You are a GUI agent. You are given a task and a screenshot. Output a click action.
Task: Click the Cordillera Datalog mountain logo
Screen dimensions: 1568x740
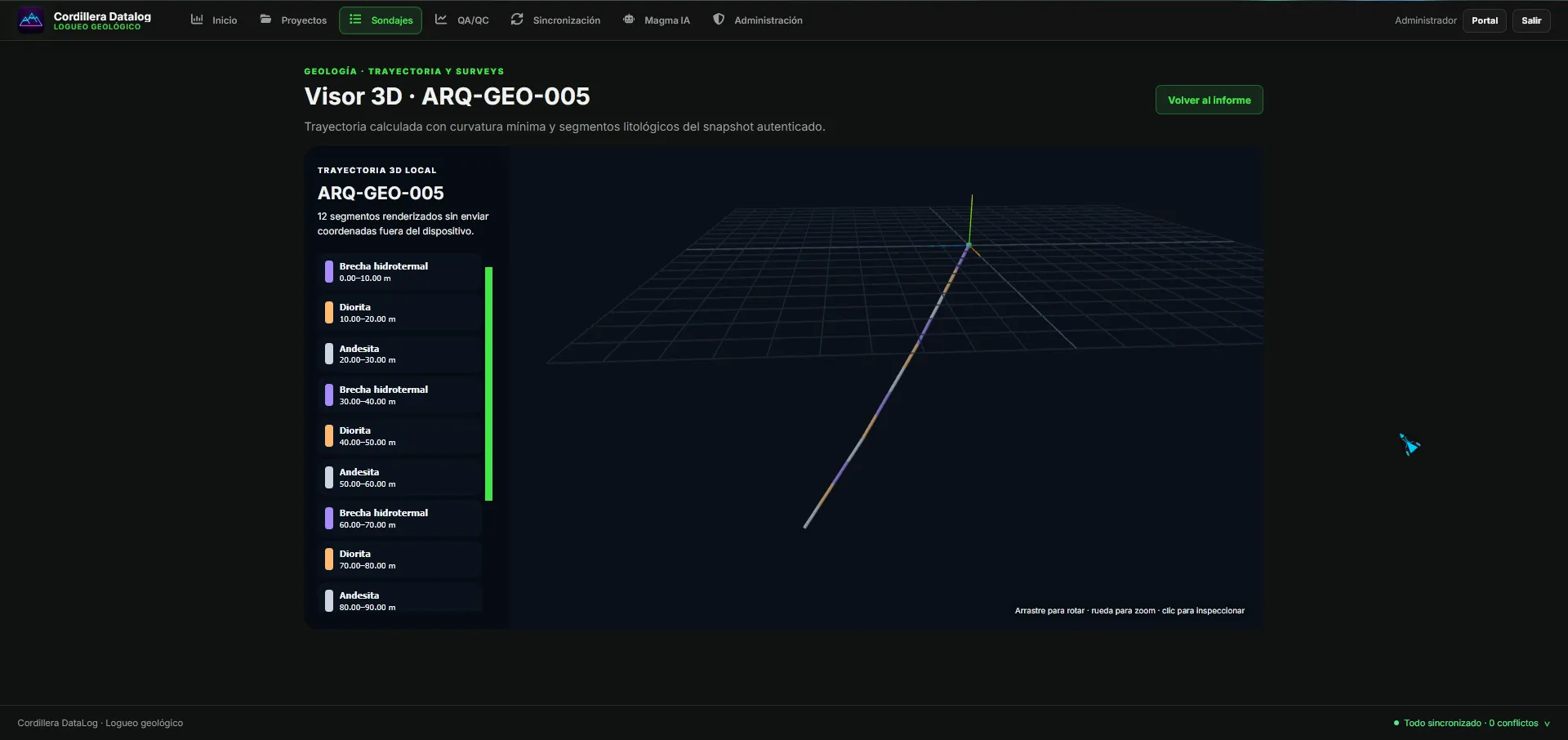pos(31,20)
